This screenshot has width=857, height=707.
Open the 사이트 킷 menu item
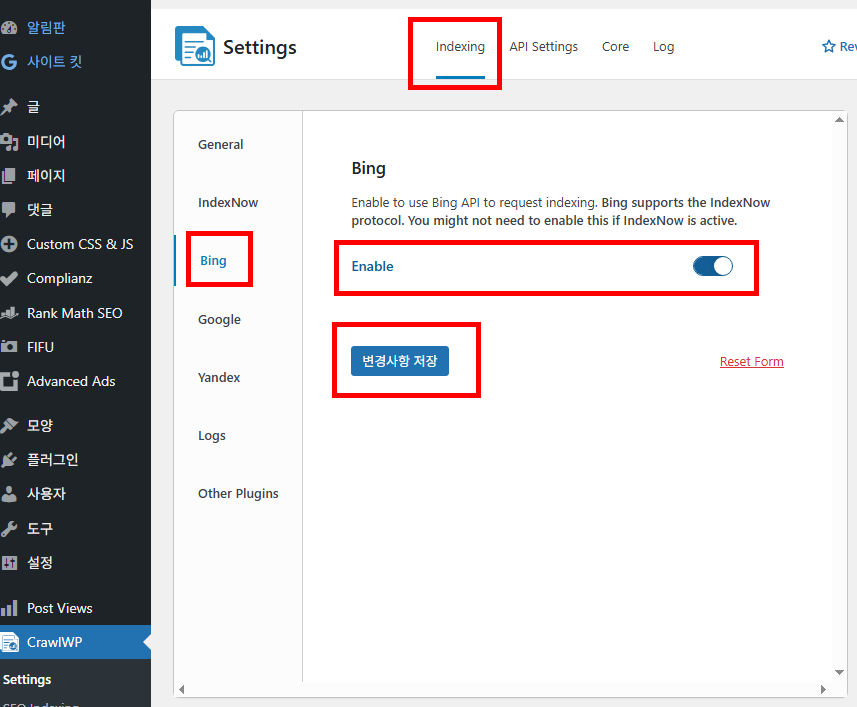coord(54,62)
